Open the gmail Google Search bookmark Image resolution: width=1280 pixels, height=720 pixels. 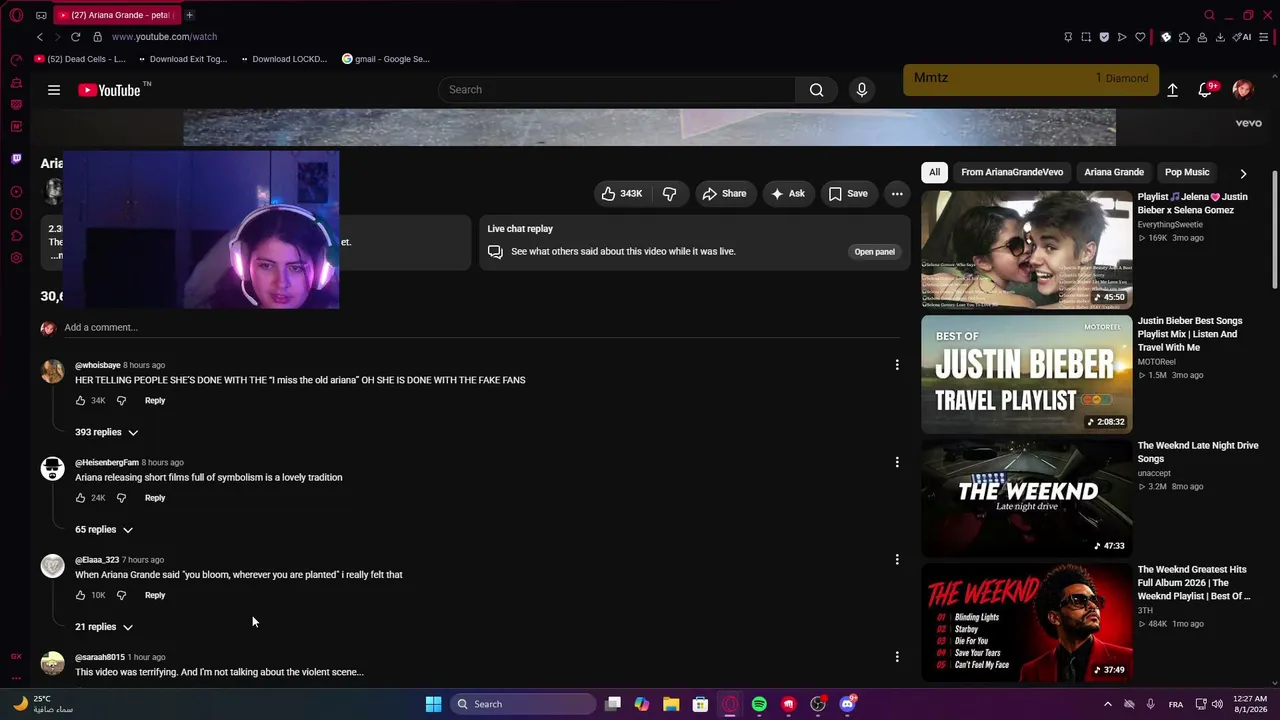[386, 59]
